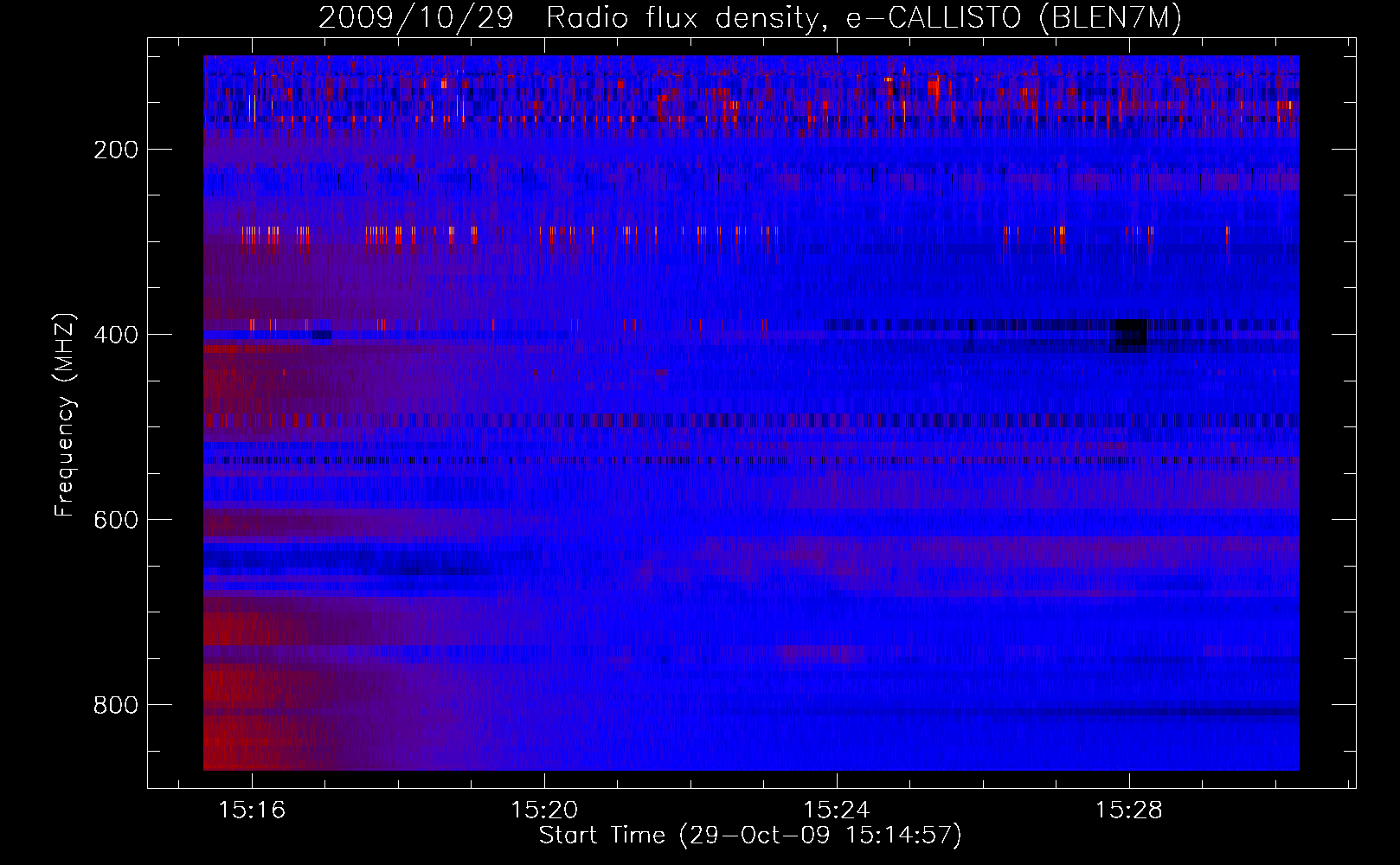Select the 600 frequency tick label
The height and width of the screenshot is (865, 1400).
pos(116,520)
